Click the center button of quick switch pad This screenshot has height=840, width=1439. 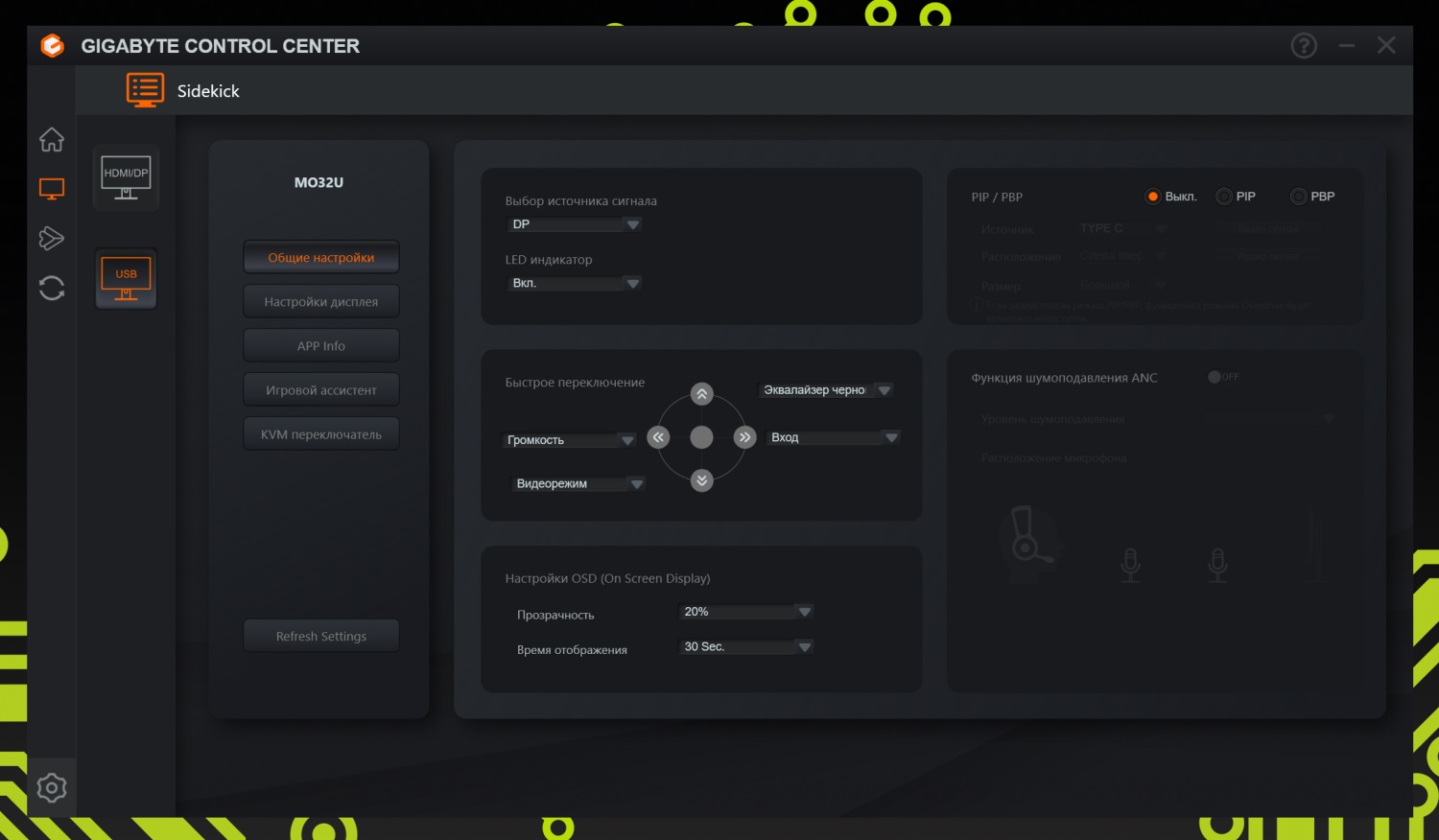tap(702, 437)
